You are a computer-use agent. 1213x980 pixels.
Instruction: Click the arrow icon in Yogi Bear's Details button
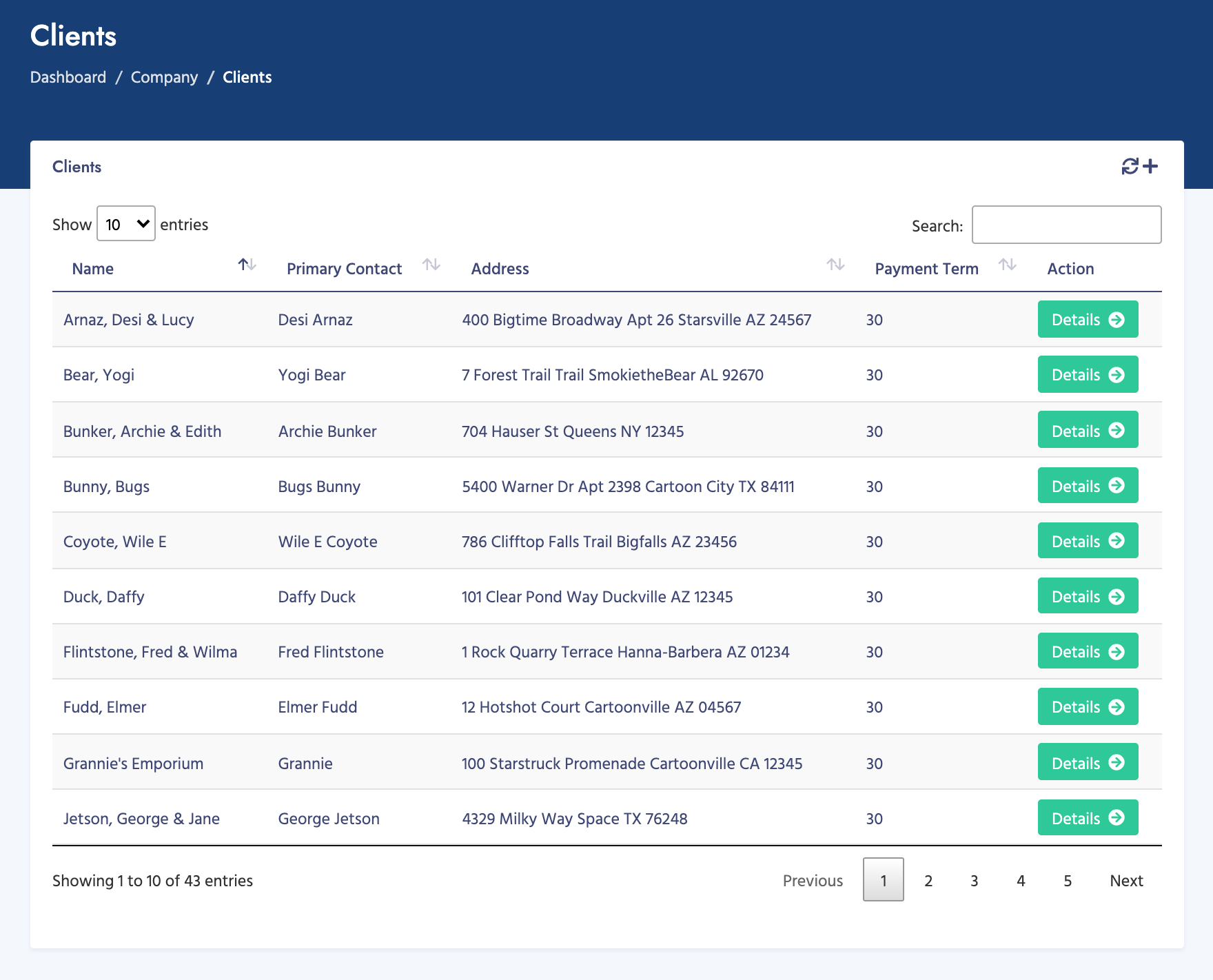(x=1117, y=375)
